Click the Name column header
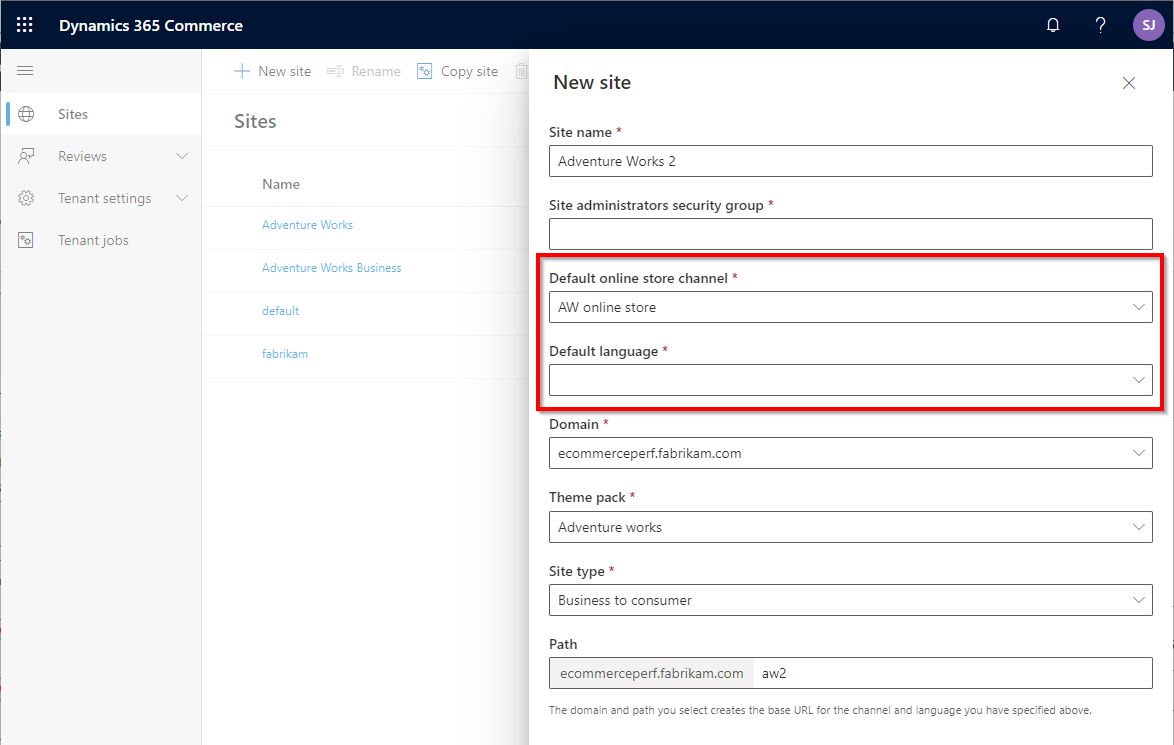The width and height of the screenshot is (1174, 745). click(x=281, y=184)
